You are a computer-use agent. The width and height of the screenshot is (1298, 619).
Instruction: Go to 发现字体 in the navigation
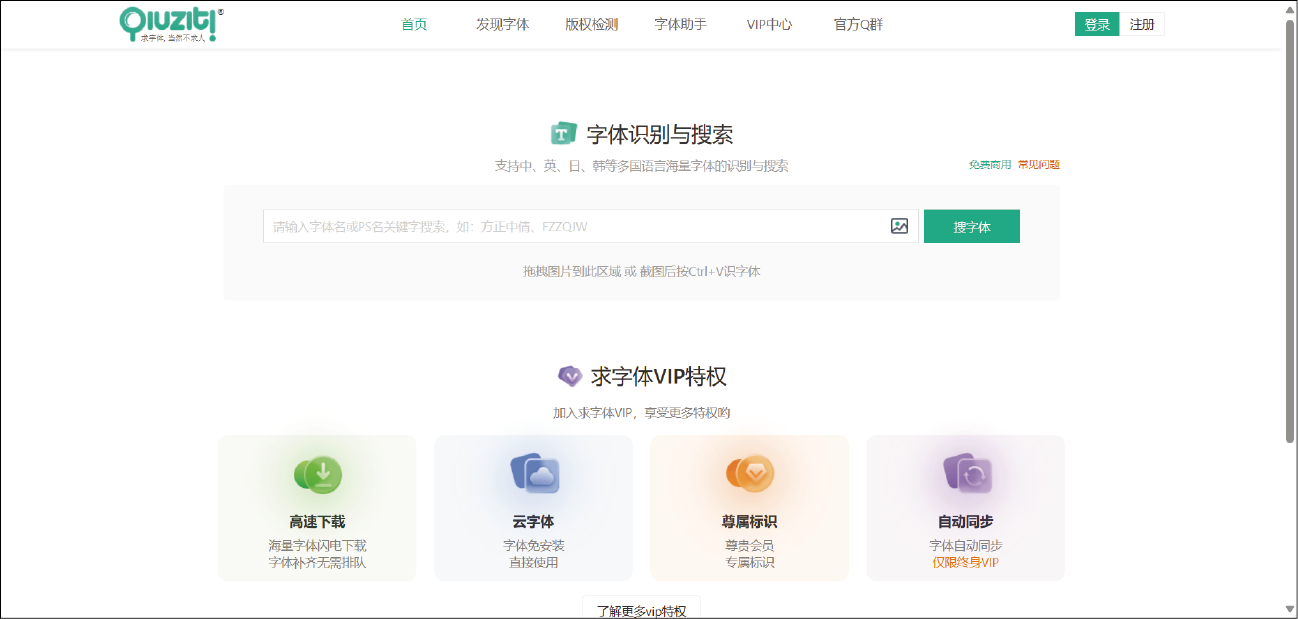coord(502,25)
